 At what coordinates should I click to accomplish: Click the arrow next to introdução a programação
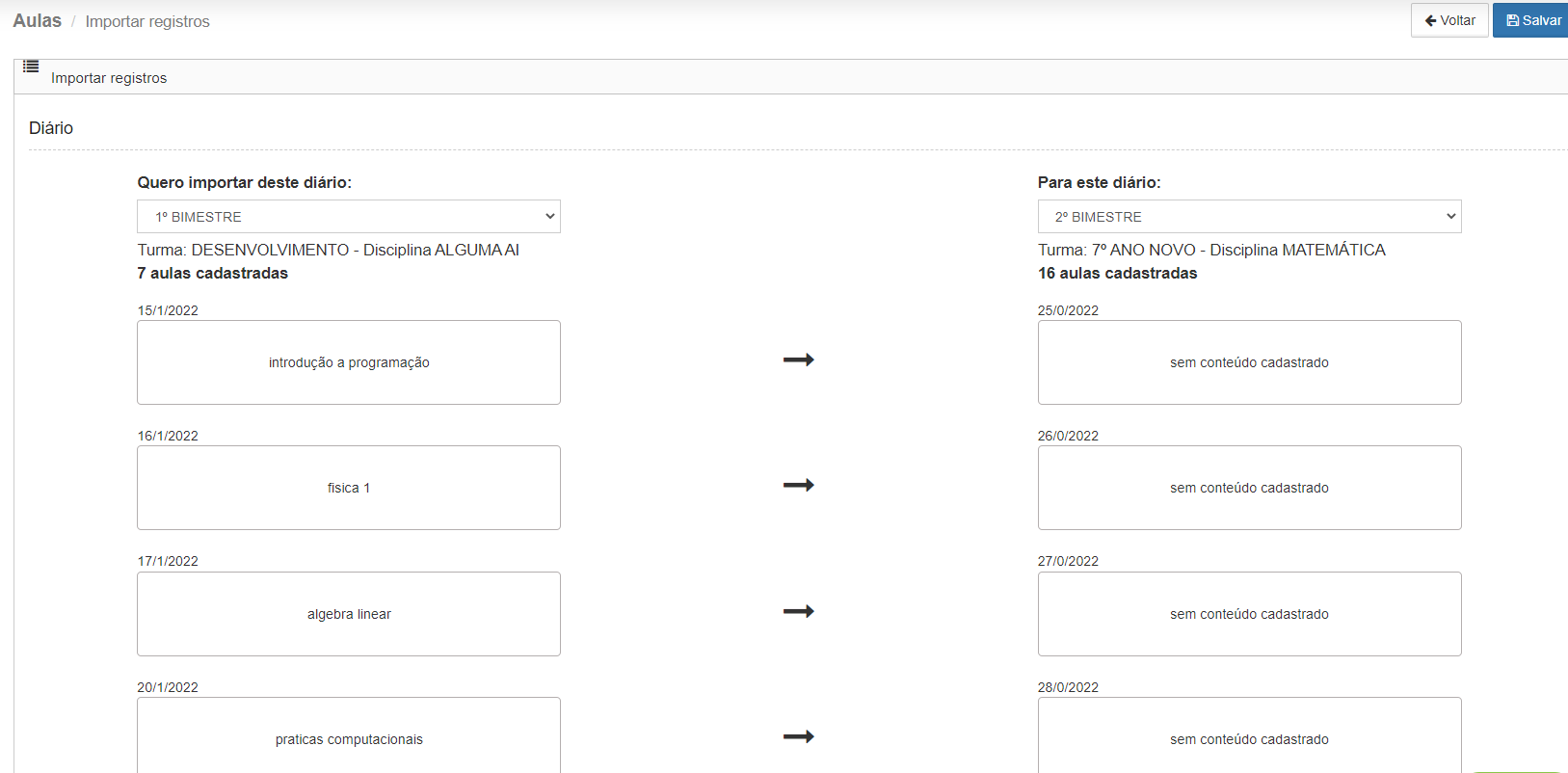tap(799, 360)
